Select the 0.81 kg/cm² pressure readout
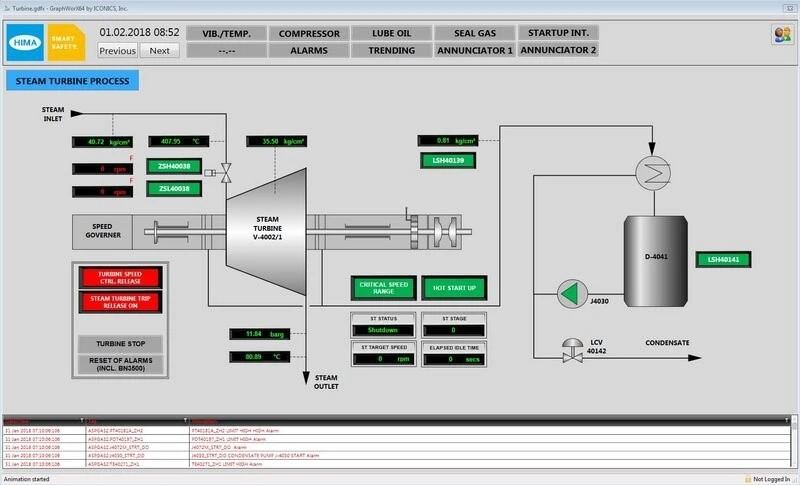Viewport: 800px width, 485px height. click(448, 140)
